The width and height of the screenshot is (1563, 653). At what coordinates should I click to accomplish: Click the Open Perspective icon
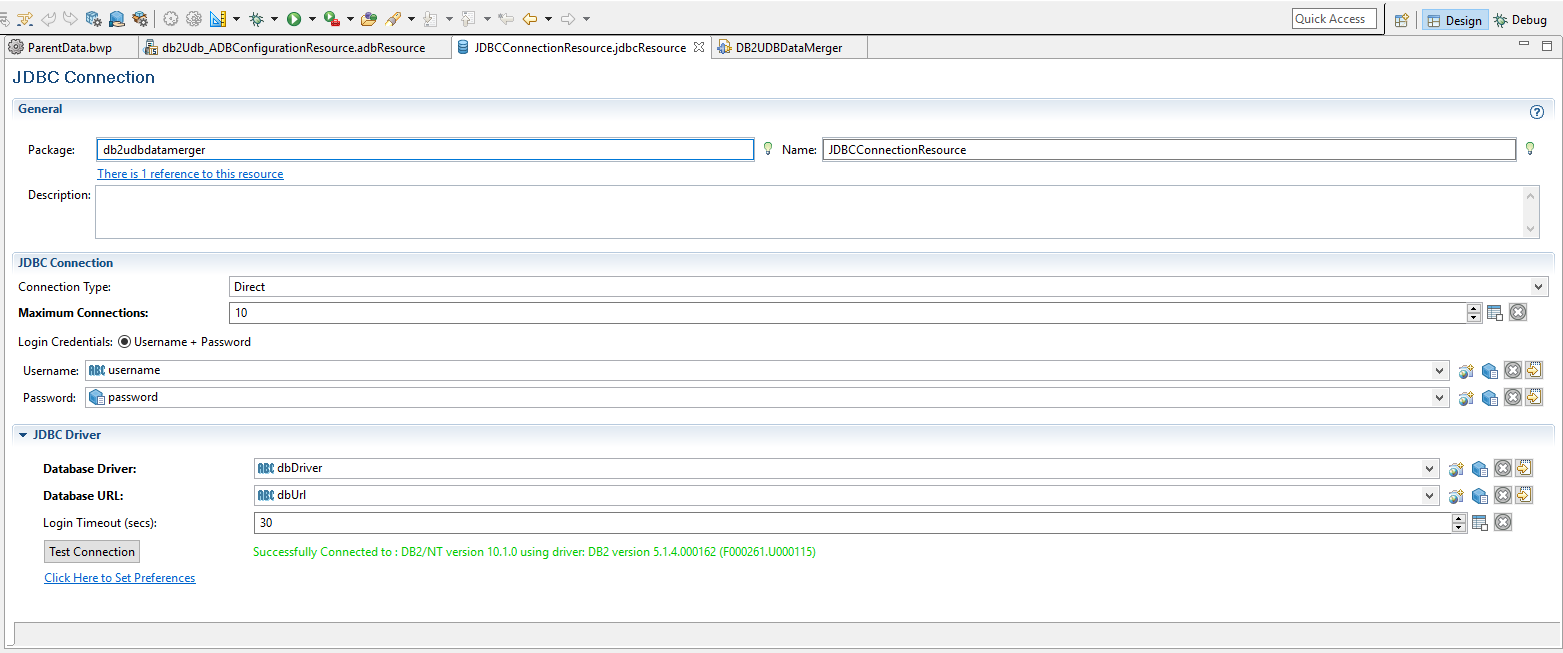(1402, 20)
